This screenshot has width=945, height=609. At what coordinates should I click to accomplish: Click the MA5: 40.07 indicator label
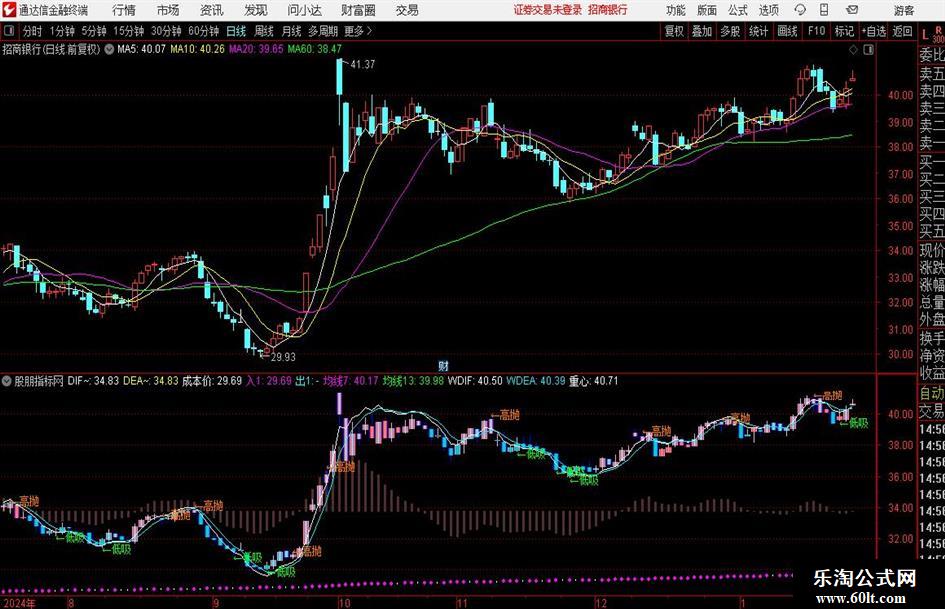[141, 49]
